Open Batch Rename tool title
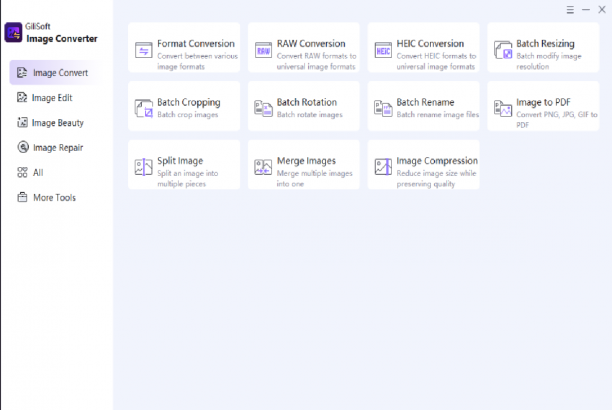 tap(425, 102)
